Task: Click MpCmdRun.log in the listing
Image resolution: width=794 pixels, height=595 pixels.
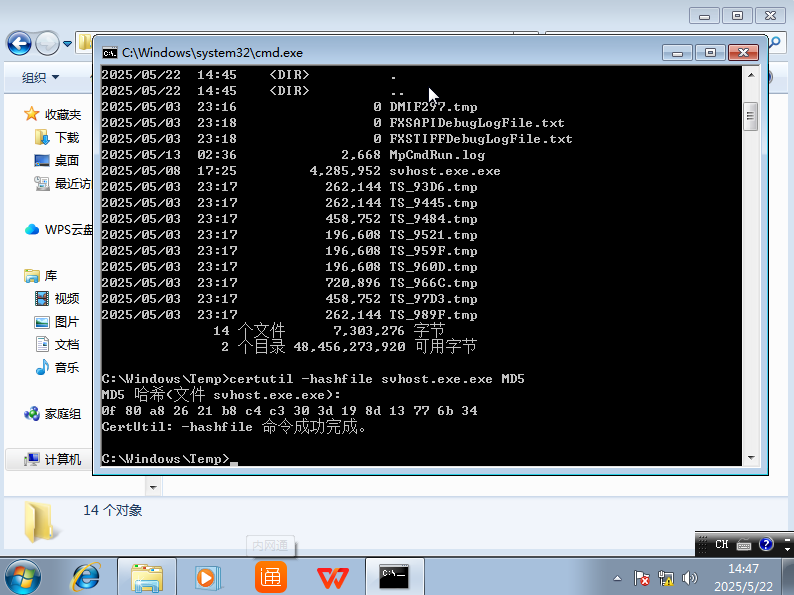Action: (x=437, y=155)
